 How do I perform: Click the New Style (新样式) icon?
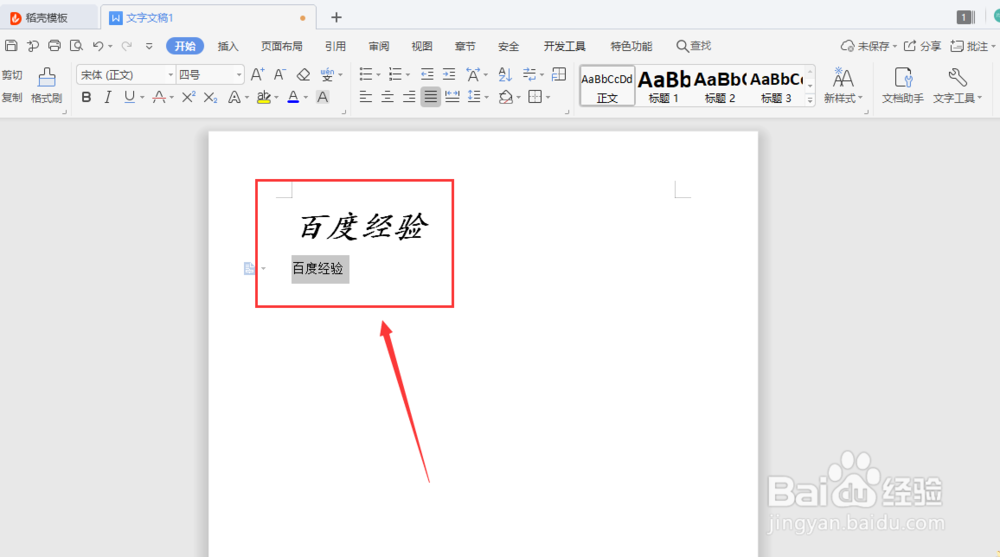coord(843,85)
